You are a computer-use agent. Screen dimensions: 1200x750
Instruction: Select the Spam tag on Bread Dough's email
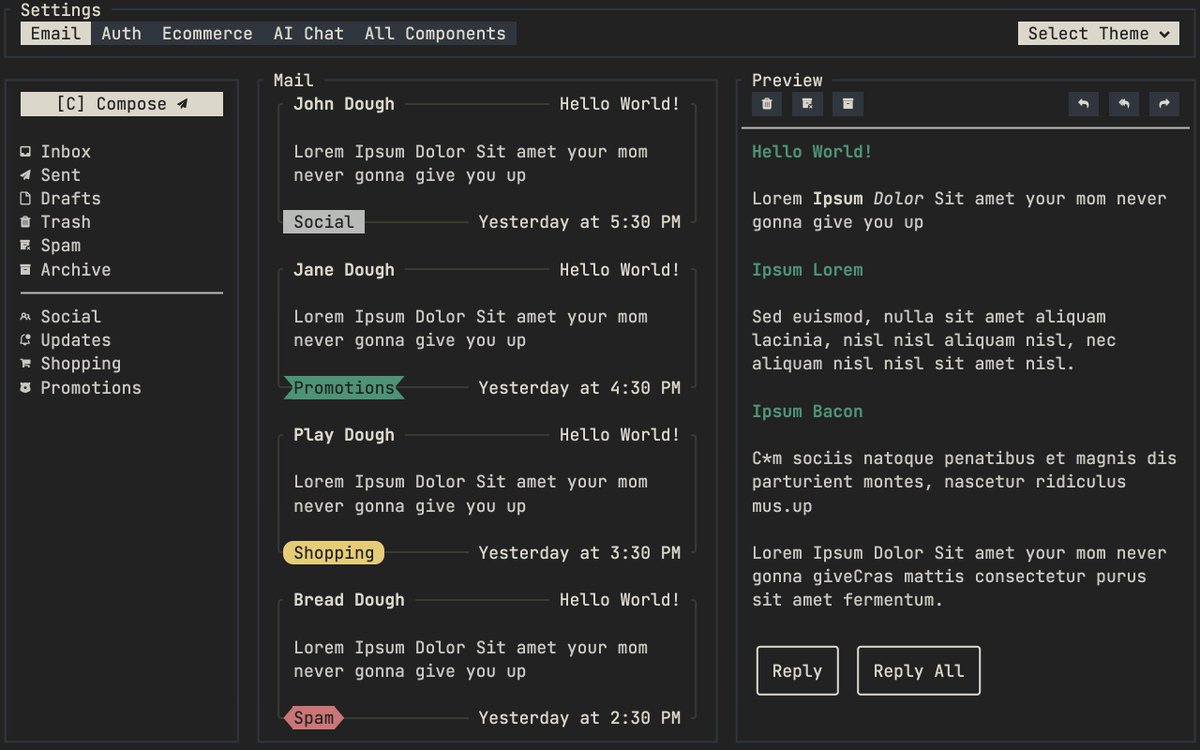[314, 717]
